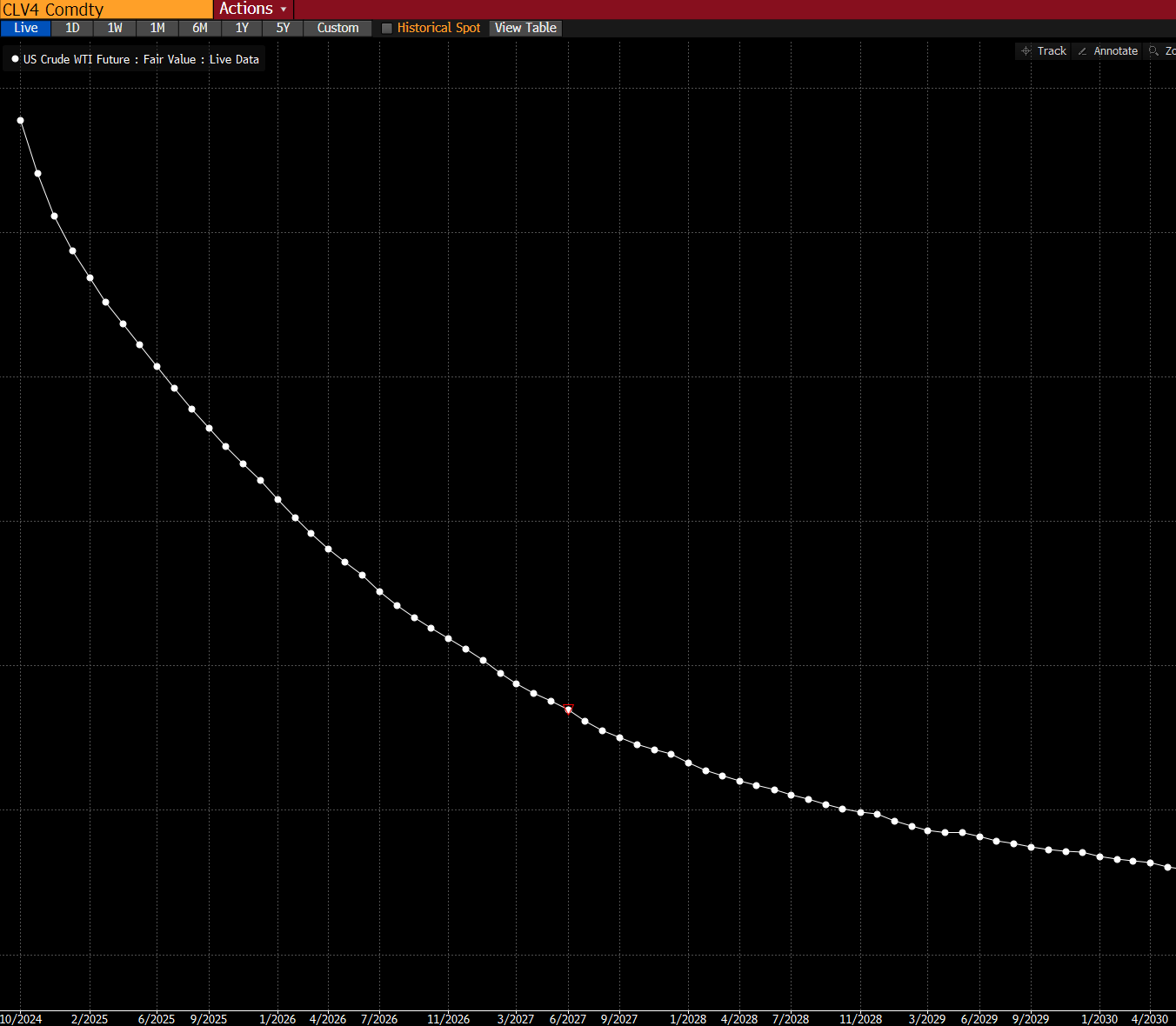Click the 1/2028 x-axis label
The image size is (1176, 1026).
tap(688, 1019)
